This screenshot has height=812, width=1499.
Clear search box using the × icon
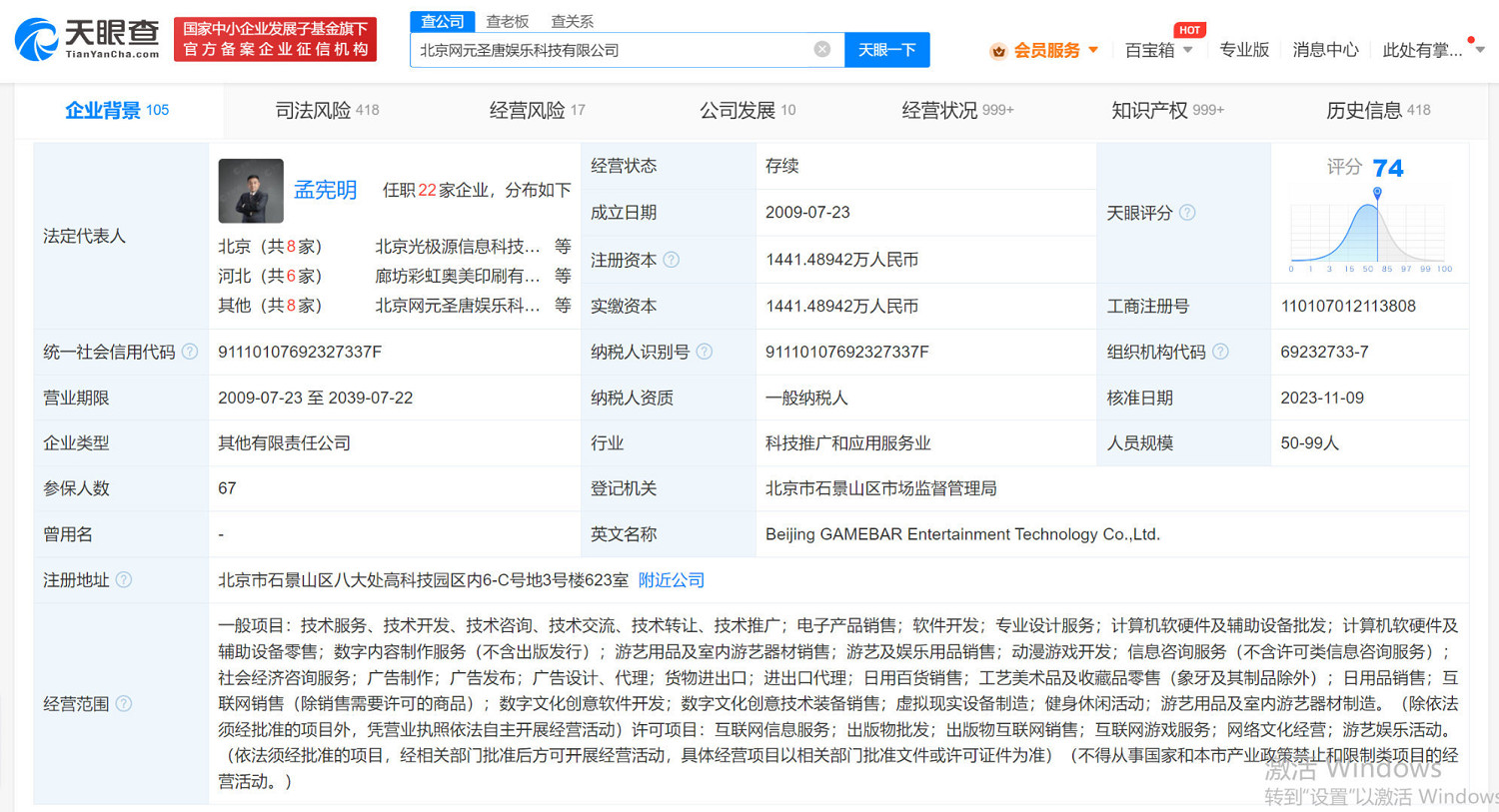(822, 50)
